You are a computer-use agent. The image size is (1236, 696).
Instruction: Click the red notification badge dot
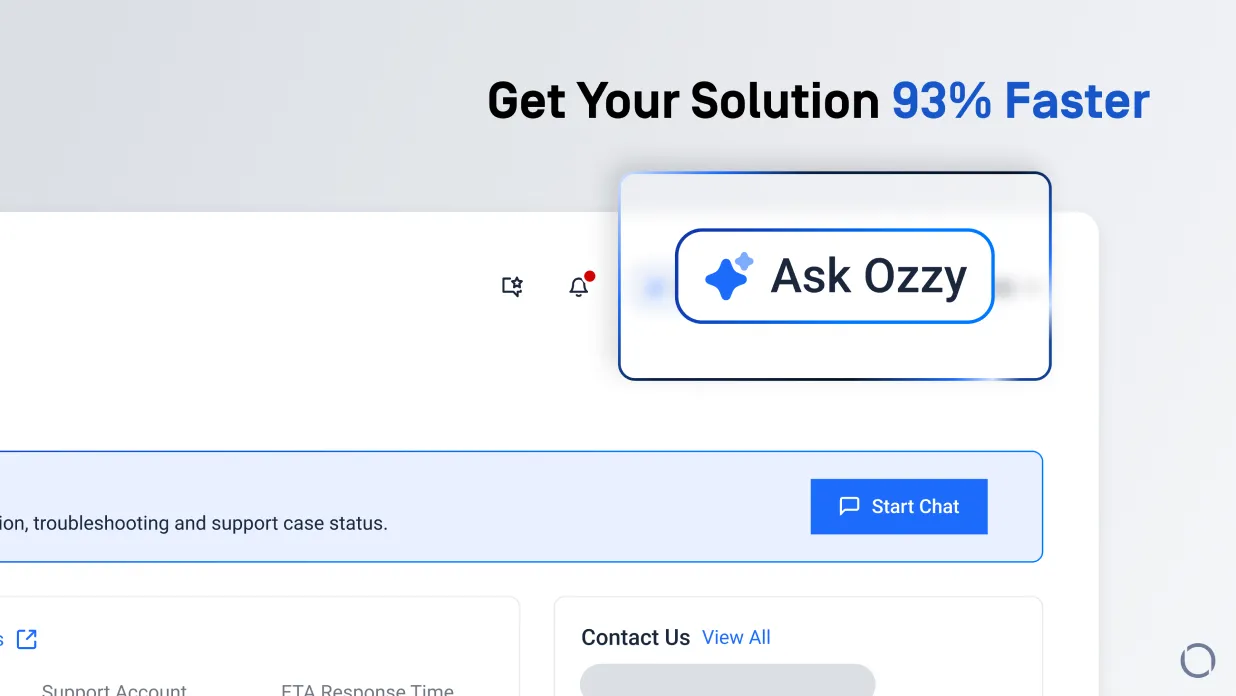(x=590, y=276)
